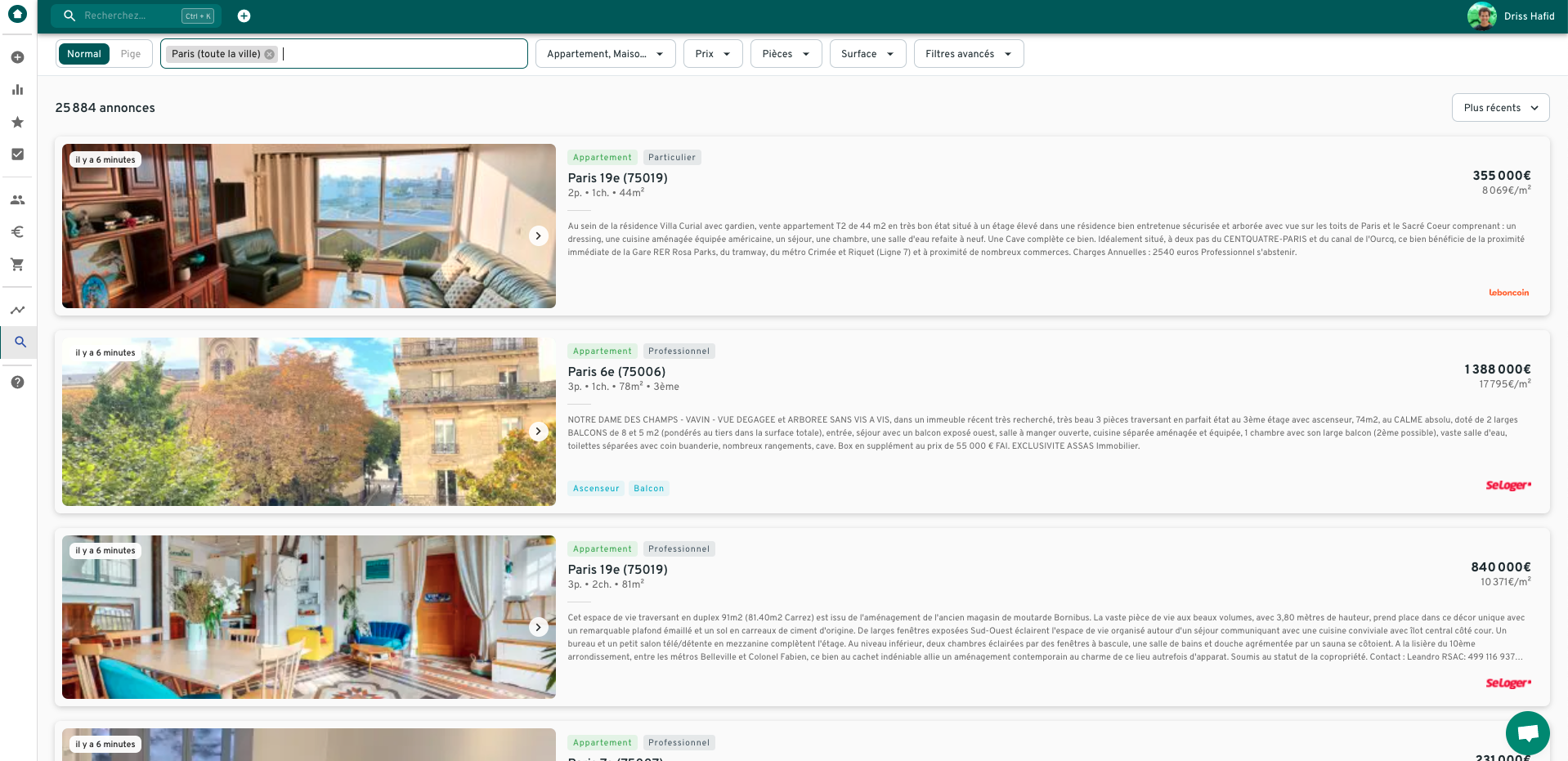The image size is (1568, 761).
Task: Click the 355 000€ price
Action: [1501, 176]
